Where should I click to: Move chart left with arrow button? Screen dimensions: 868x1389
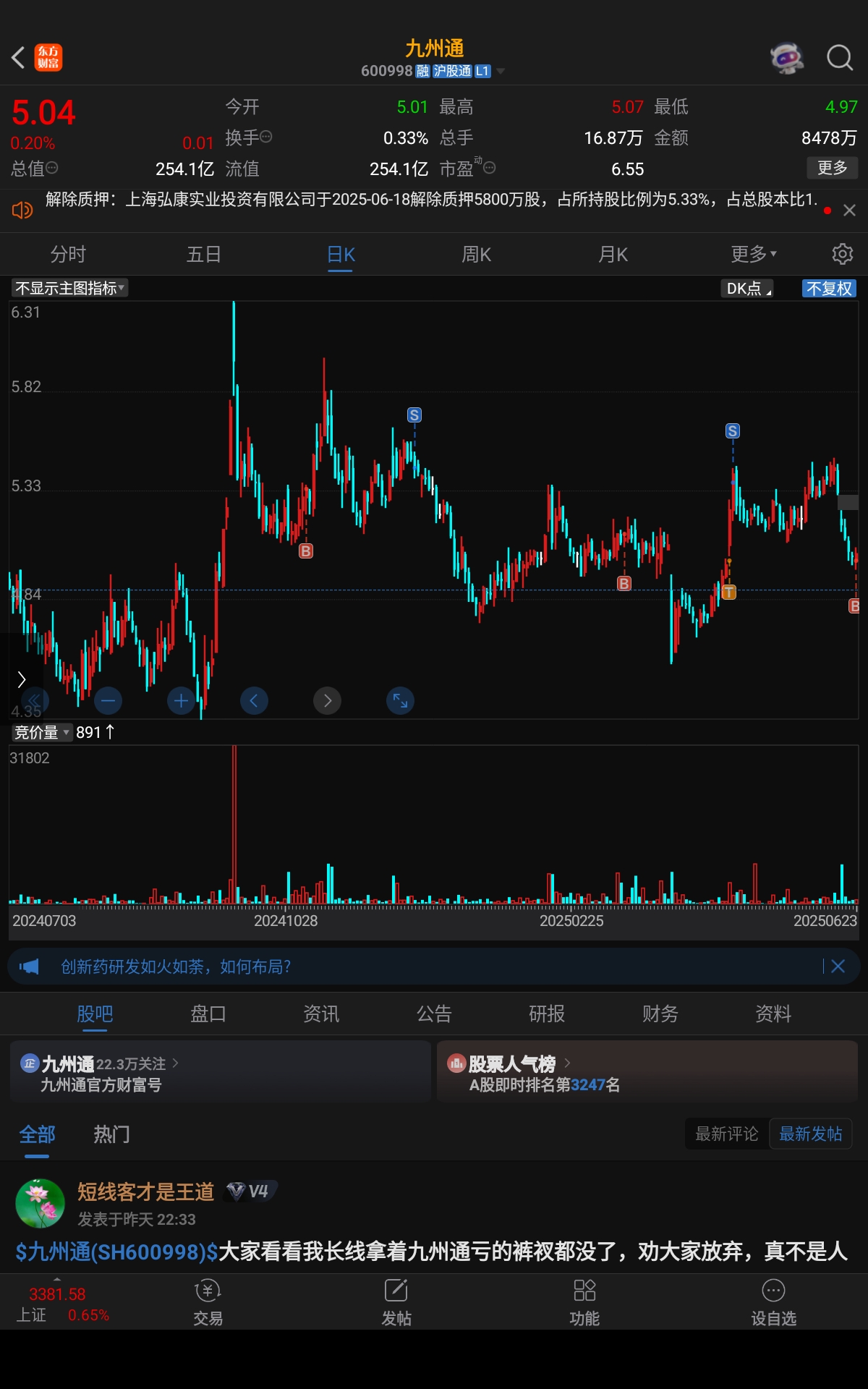coord(254,700)
